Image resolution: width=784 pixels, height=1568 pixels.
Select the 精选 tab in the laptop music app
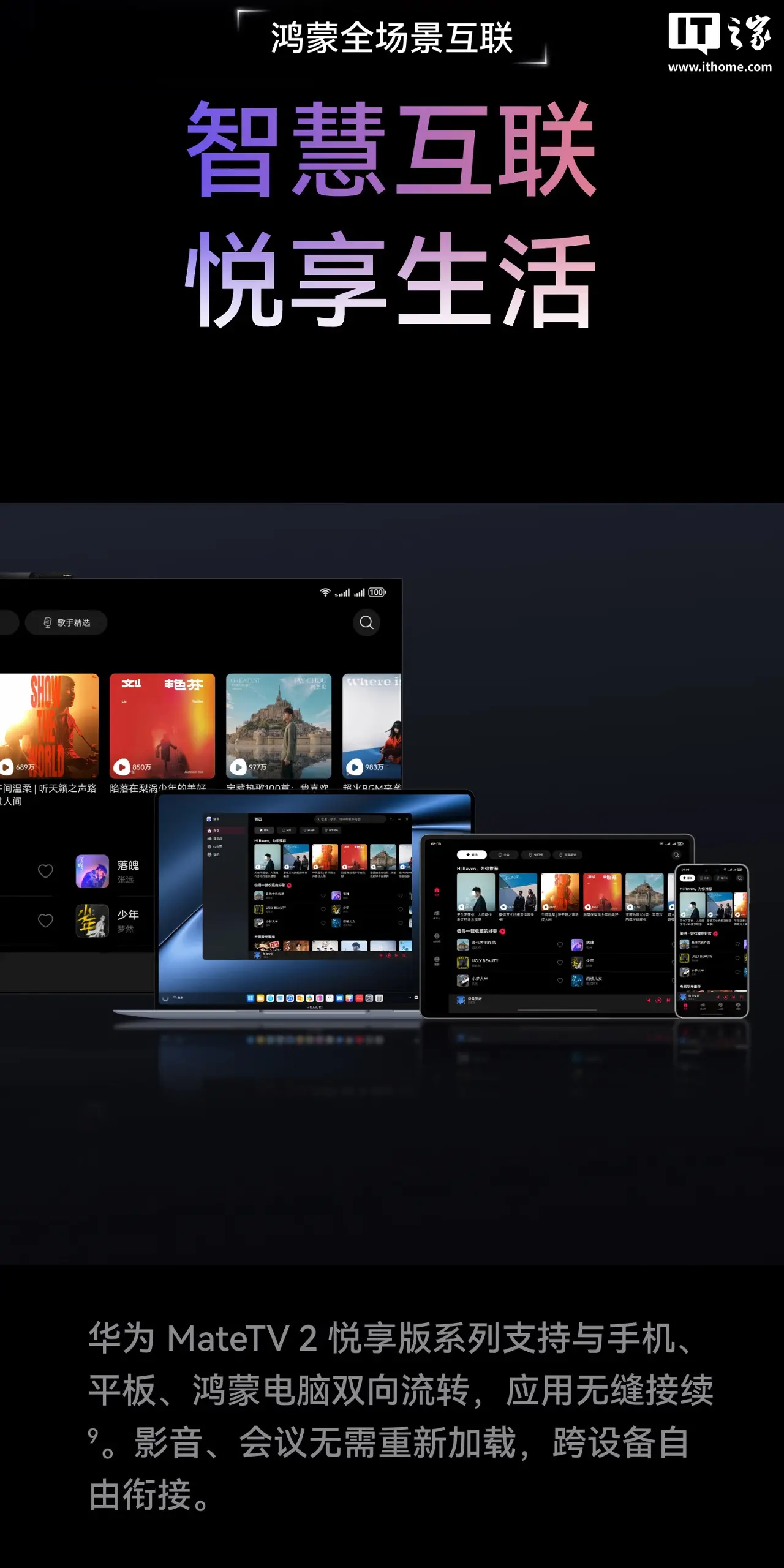[265, 831]
